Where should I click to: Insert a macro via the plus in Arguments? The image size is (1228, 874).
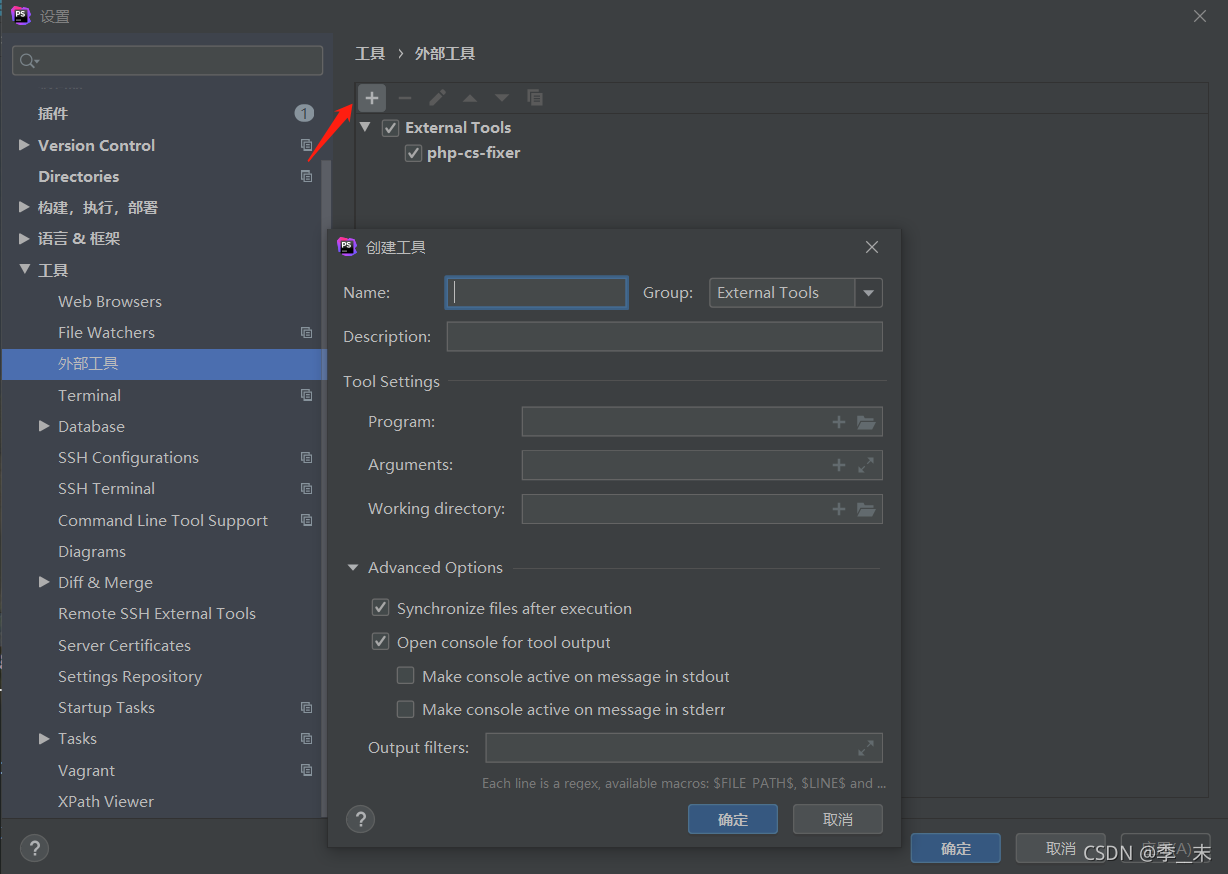point(838,464)
